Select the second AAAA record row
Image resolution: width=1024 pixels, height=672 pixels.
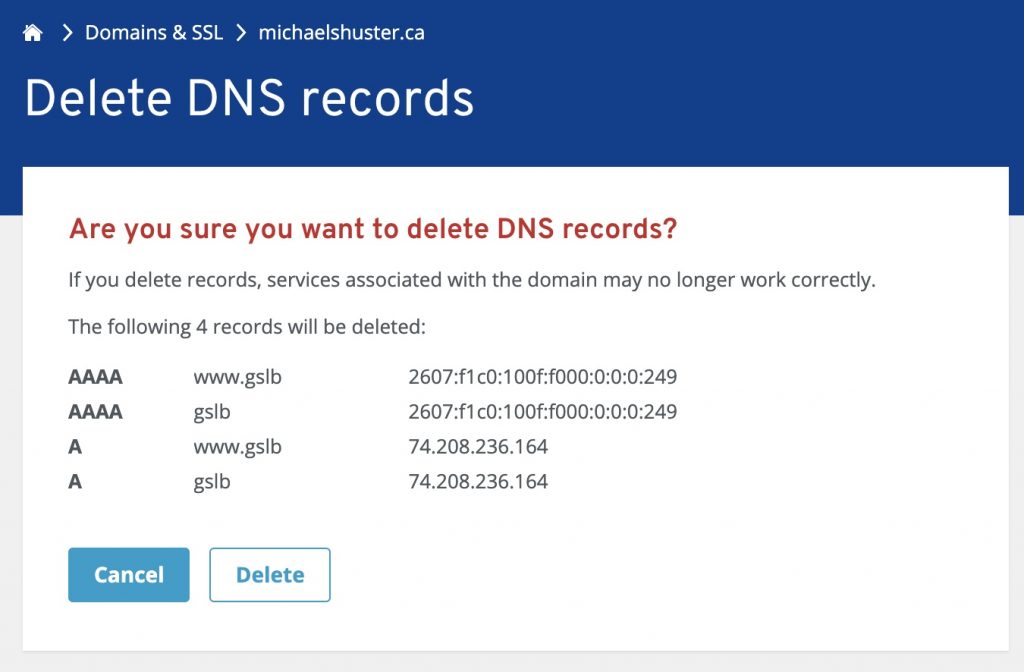(95, 412)
